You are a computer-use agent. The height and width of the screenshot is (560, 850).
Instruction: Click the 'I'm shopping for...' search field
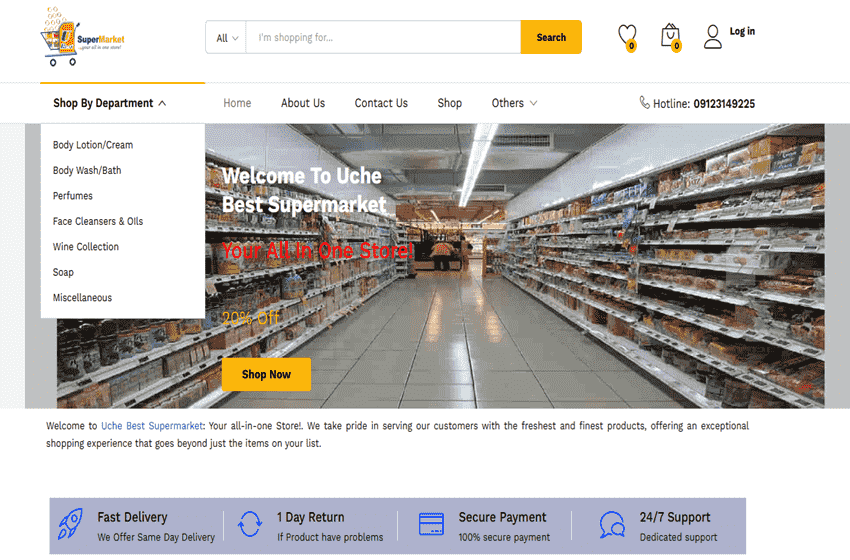(383, 38)
